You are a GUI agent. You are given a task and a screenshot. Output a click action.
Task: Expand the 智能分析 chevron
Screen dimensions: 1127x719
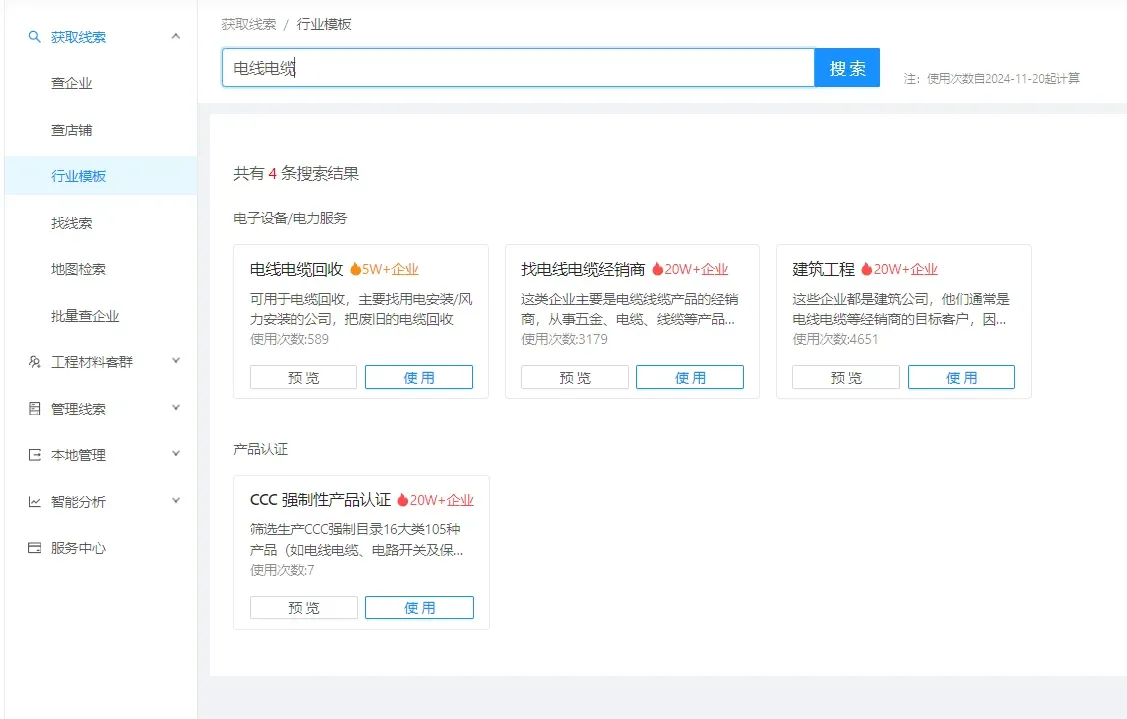click(175, 500)
